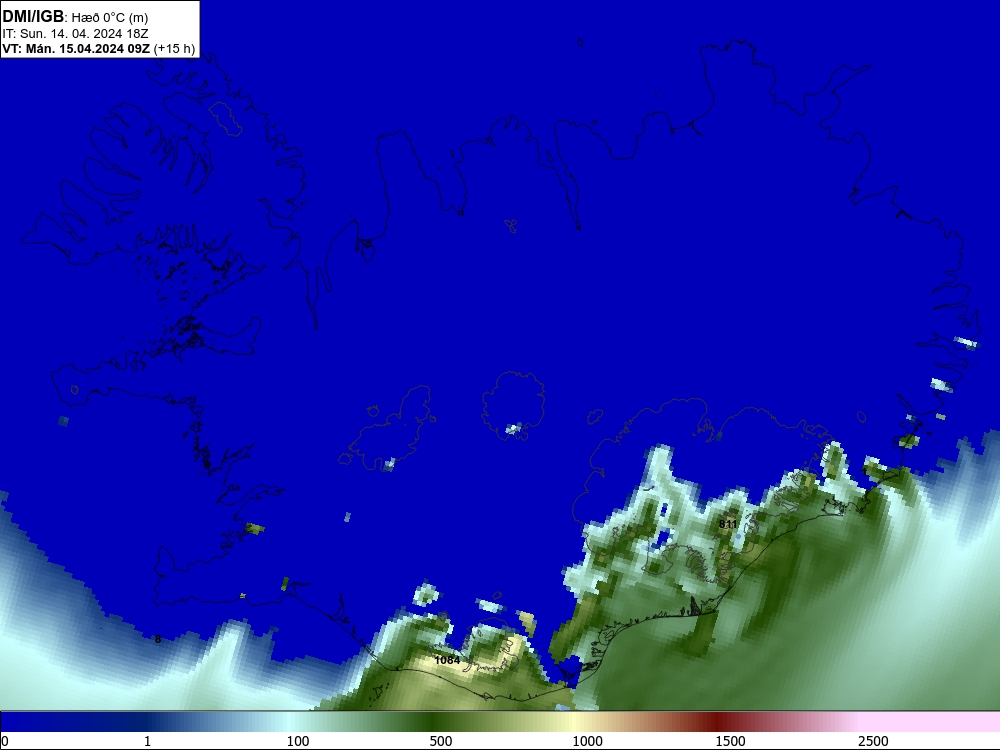The width and height of the screenshot is (1000, 750).
Task: Click the 'IT: Sun. 14. 04. 2024 18Z' line
Action: point(75,33)
